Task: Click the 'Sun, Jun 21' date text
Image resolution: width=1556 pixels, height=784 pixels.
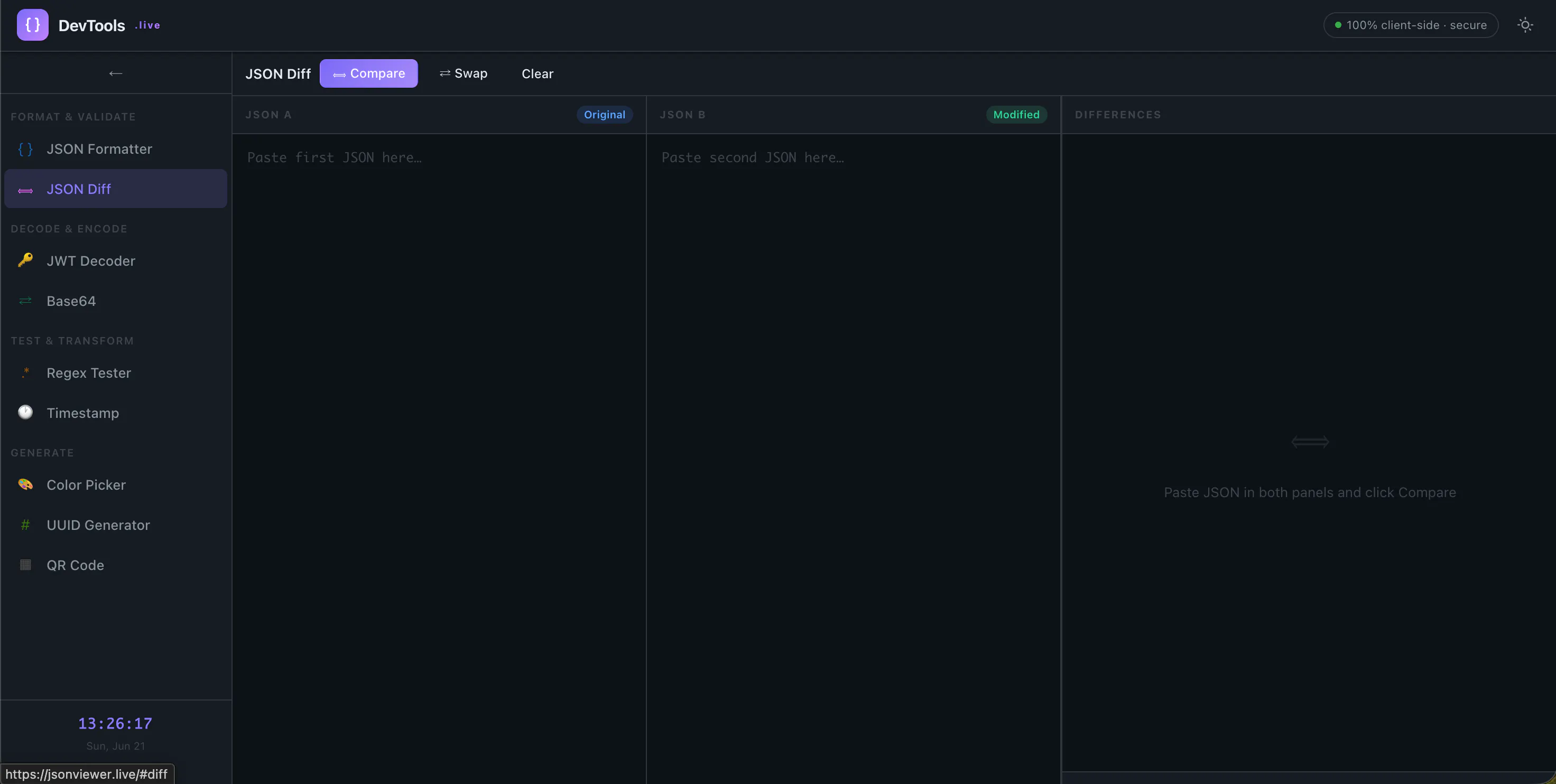Action: (115, 745)
